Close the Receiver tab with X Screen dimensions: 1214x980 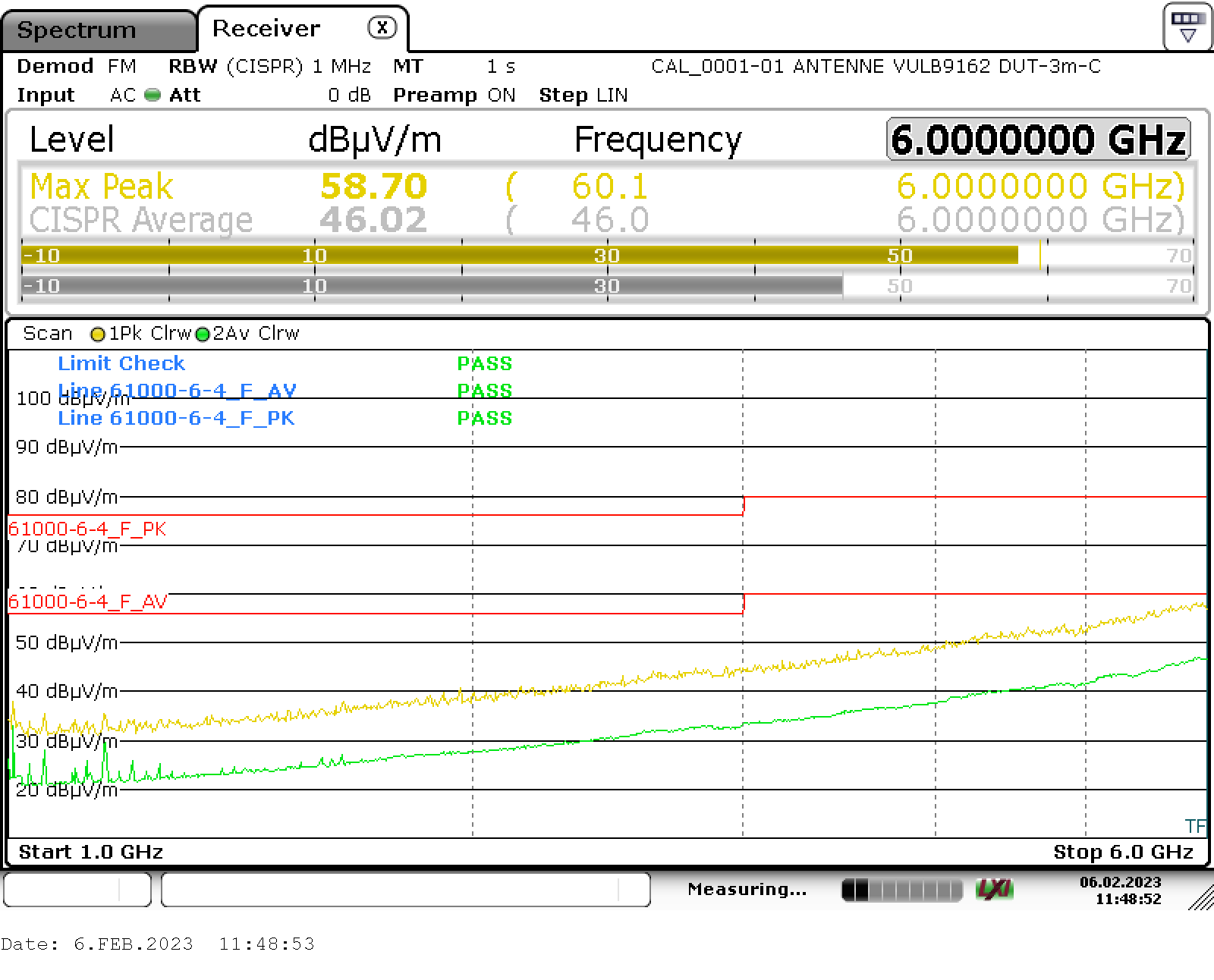(x=382, y=28)
